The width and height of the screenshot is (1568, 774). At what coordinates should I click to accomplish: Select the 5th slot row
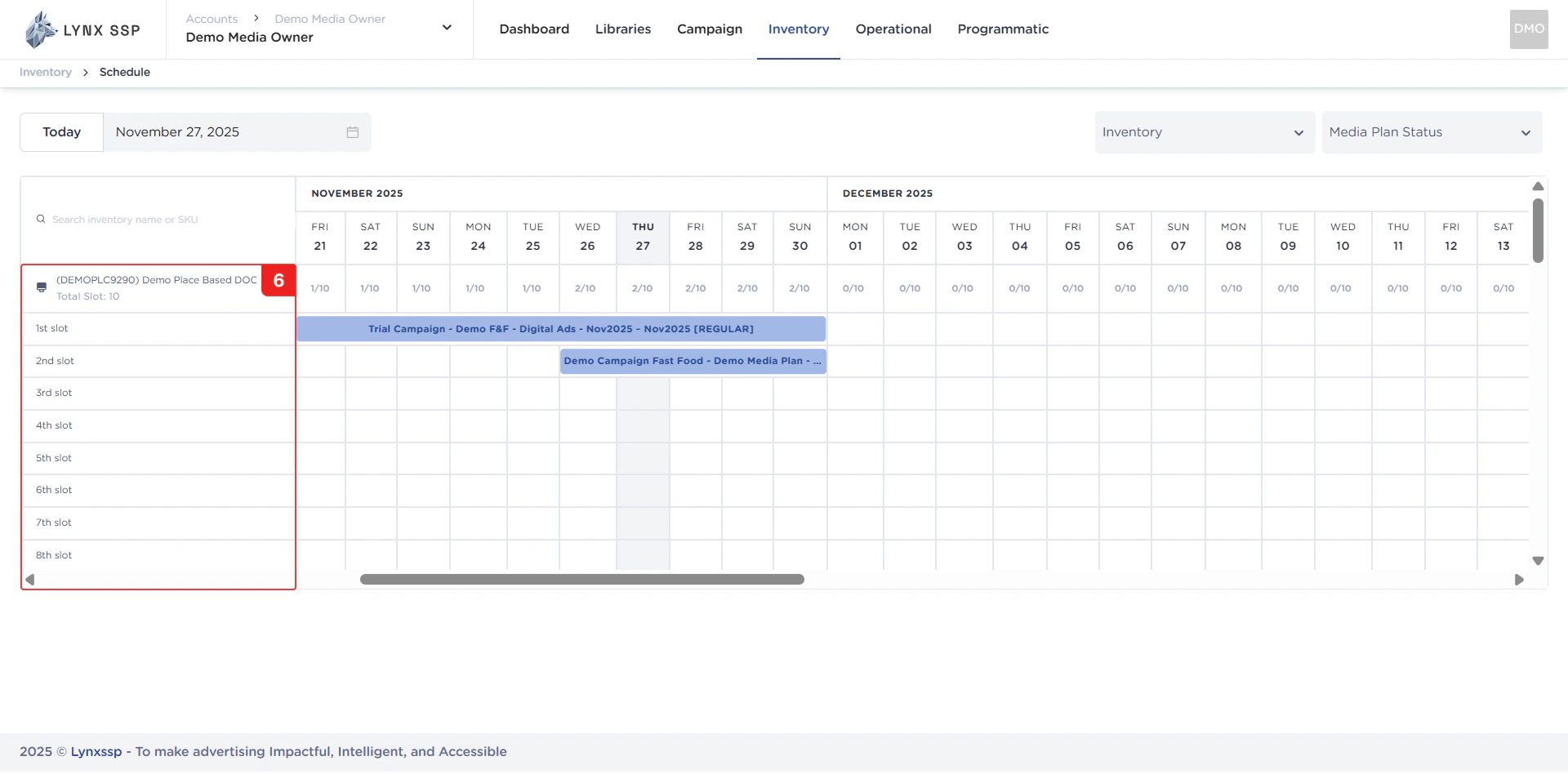pyautogui.click(x=158, y=458)
